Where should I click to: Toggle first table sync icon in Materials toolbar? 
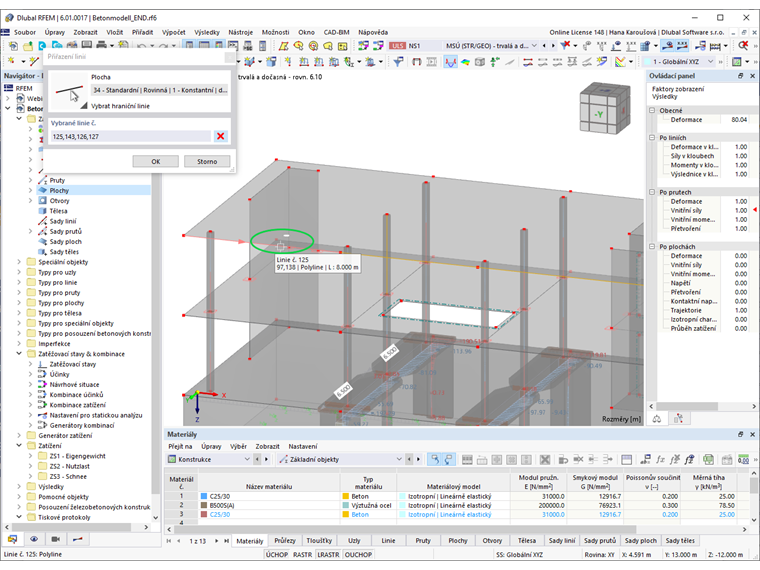pyautogui.click(x=435, y=459)
